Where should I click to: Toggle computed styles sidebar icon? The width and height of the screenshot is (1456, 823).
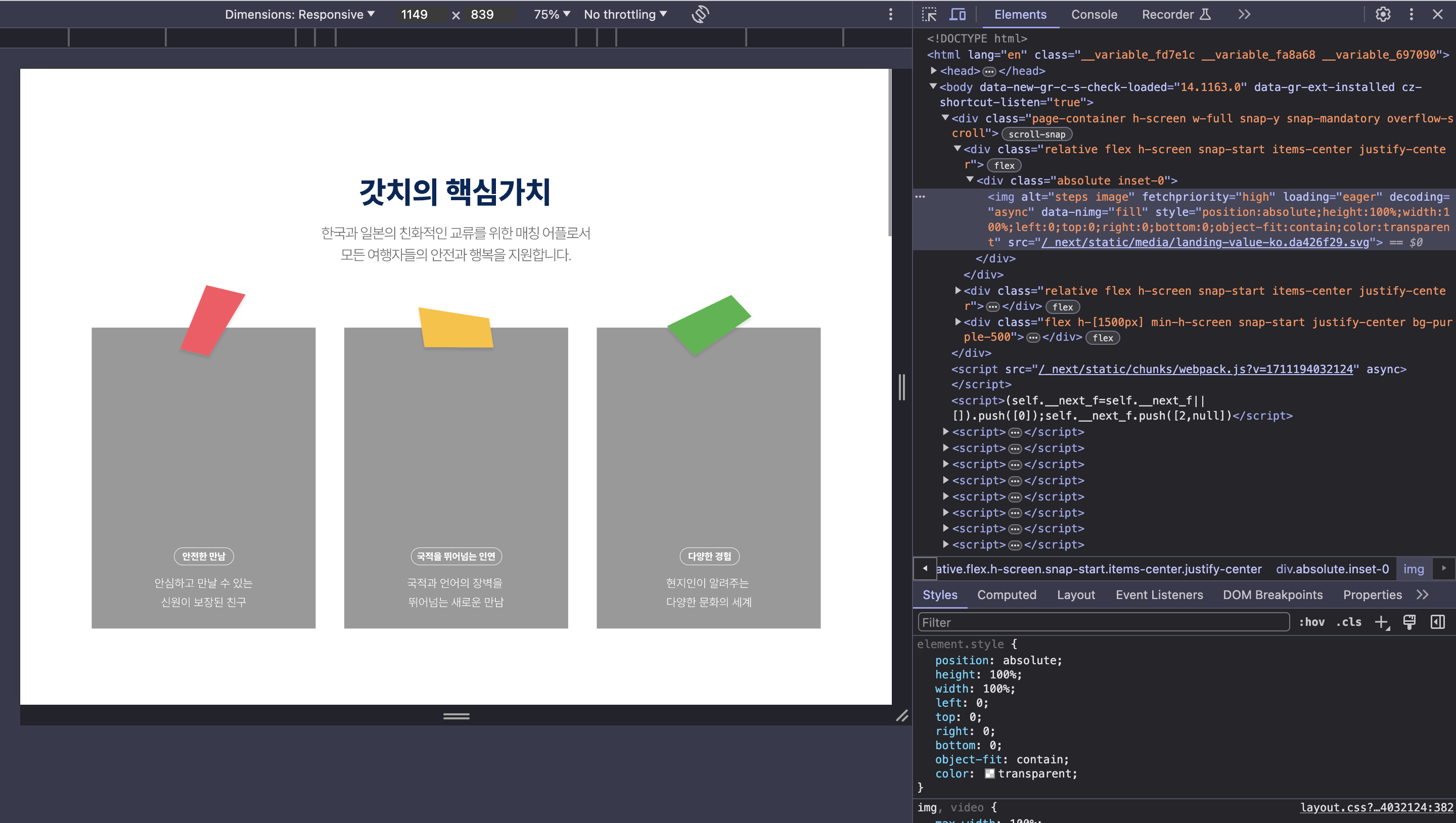[1437, 622]
